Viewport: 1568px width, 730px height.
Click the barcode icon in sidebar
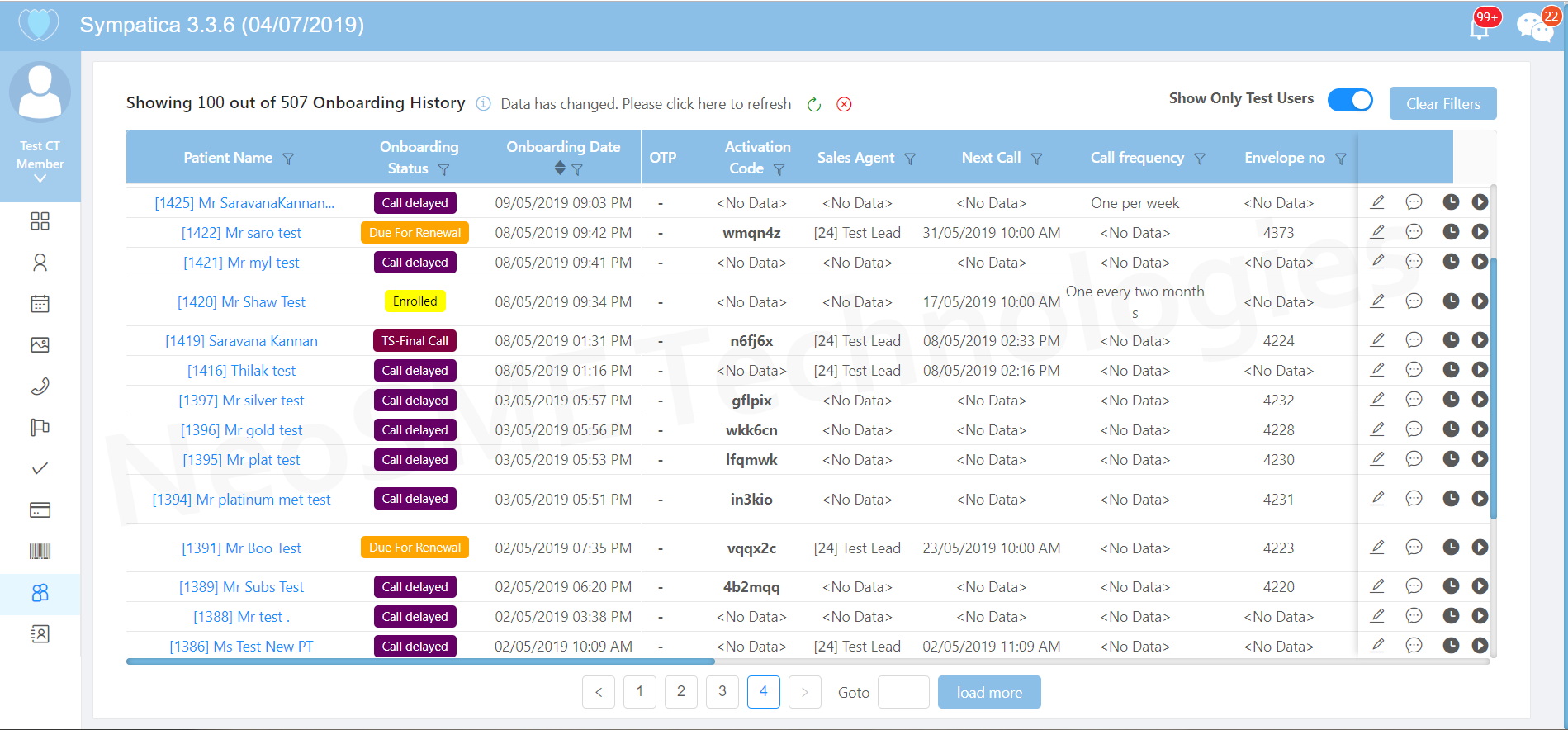(x=40, y=551)
